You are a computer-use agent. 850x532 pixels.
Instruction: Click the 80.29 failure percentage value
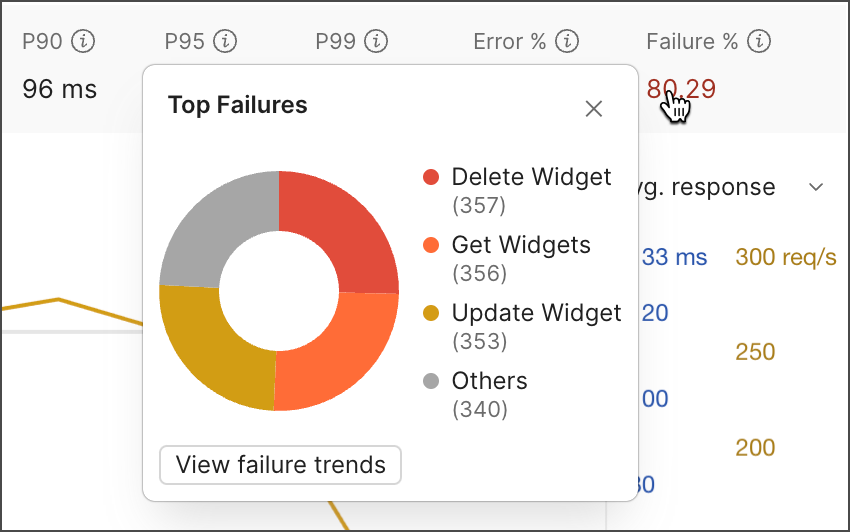click(x=681, y=89)
